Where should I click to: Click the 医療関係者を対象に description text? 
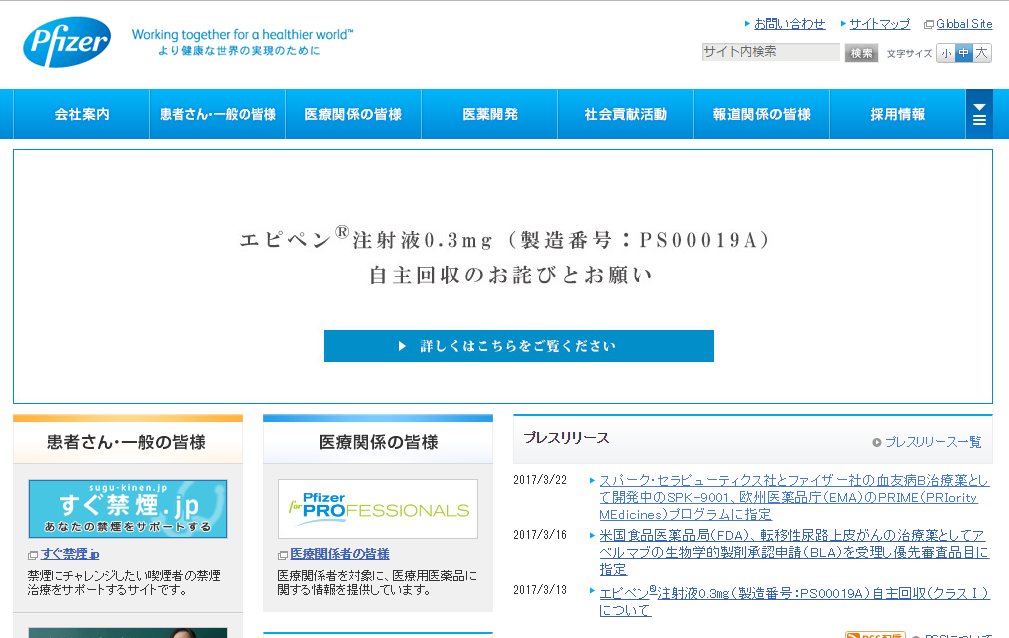tap(377, 583)
